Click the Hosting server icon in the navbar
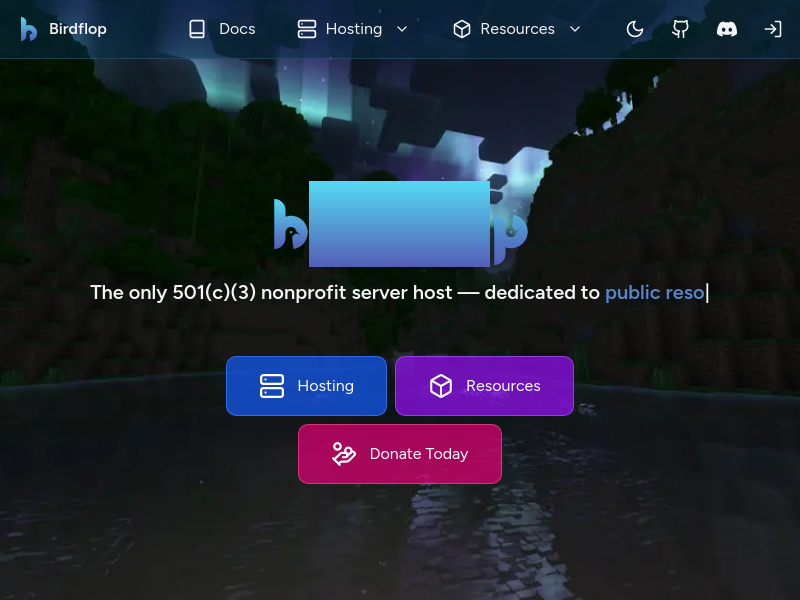This screenshot has width=800, height=600. coord(307,29)
